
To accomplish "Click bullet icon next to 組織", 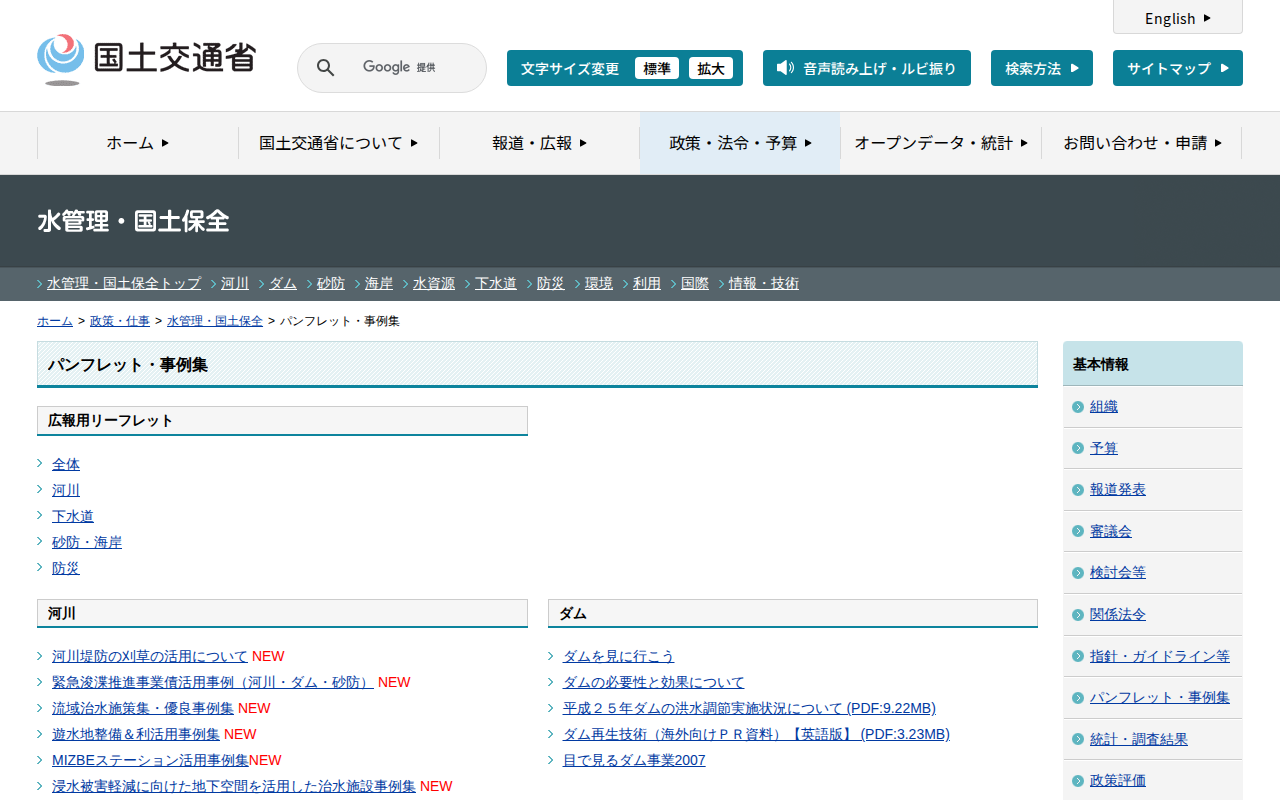I will coord(1078,407).
